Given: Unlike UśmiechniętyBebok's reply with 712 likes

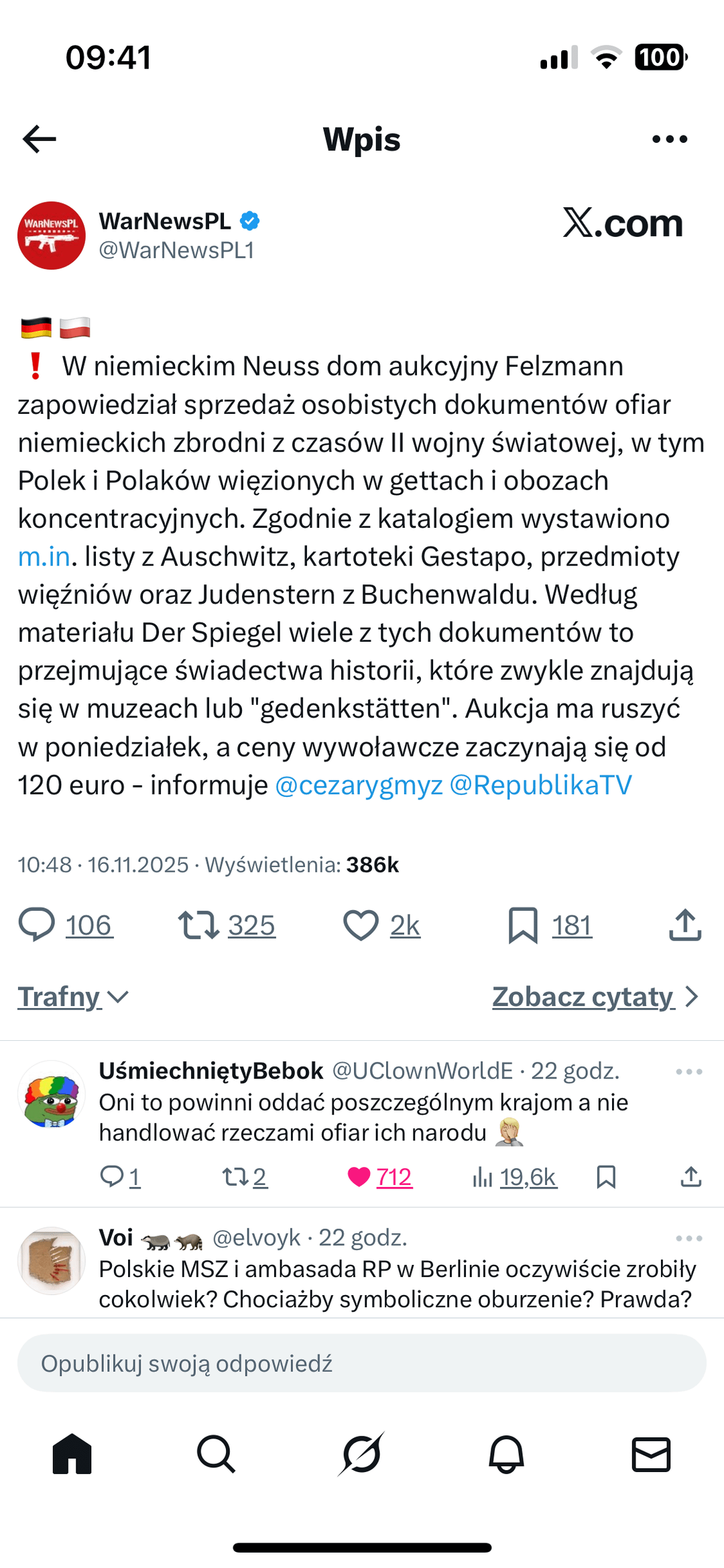Looking at the screenshot, I should tap(359, 1177).
